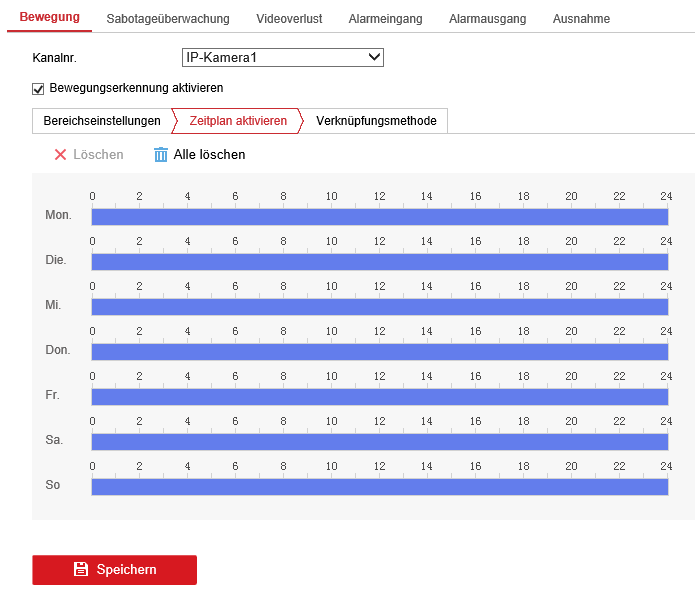Viewport: 695px width, 608px height.
Task: Select the Zeitplan aktivieren sub-tab
Action: [x=238, y=121]
